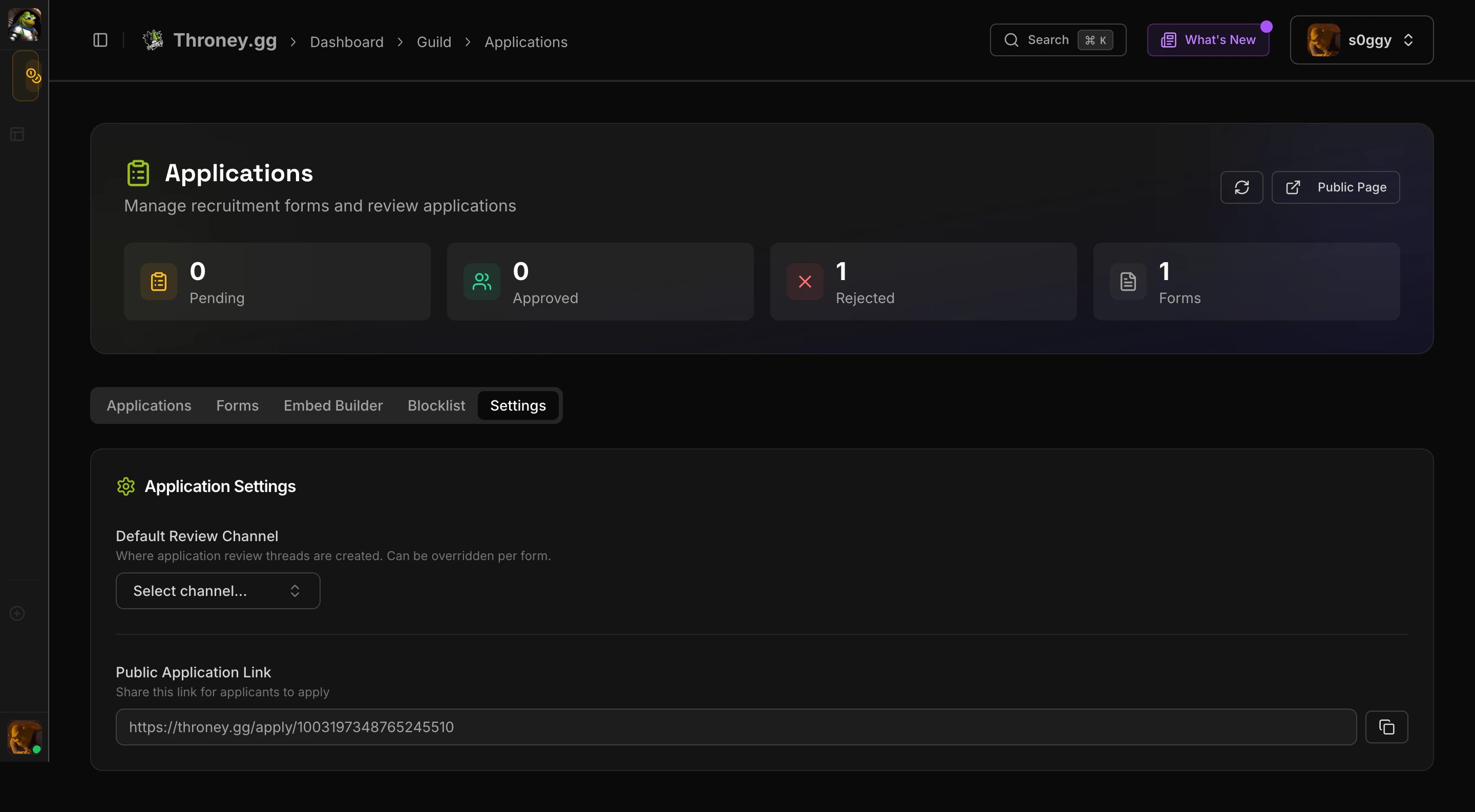This screenshot has height=812, width=1475.
Task: Select the Pending count card
Action: (x=277, y=282)
